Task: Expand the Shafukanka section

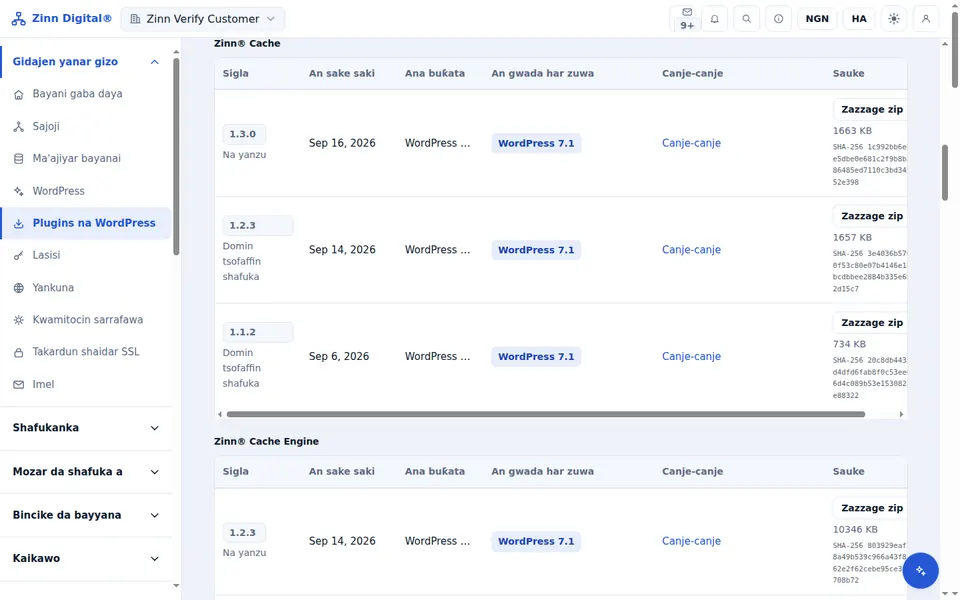Action: pyautogui.click(x=86, y=428)
